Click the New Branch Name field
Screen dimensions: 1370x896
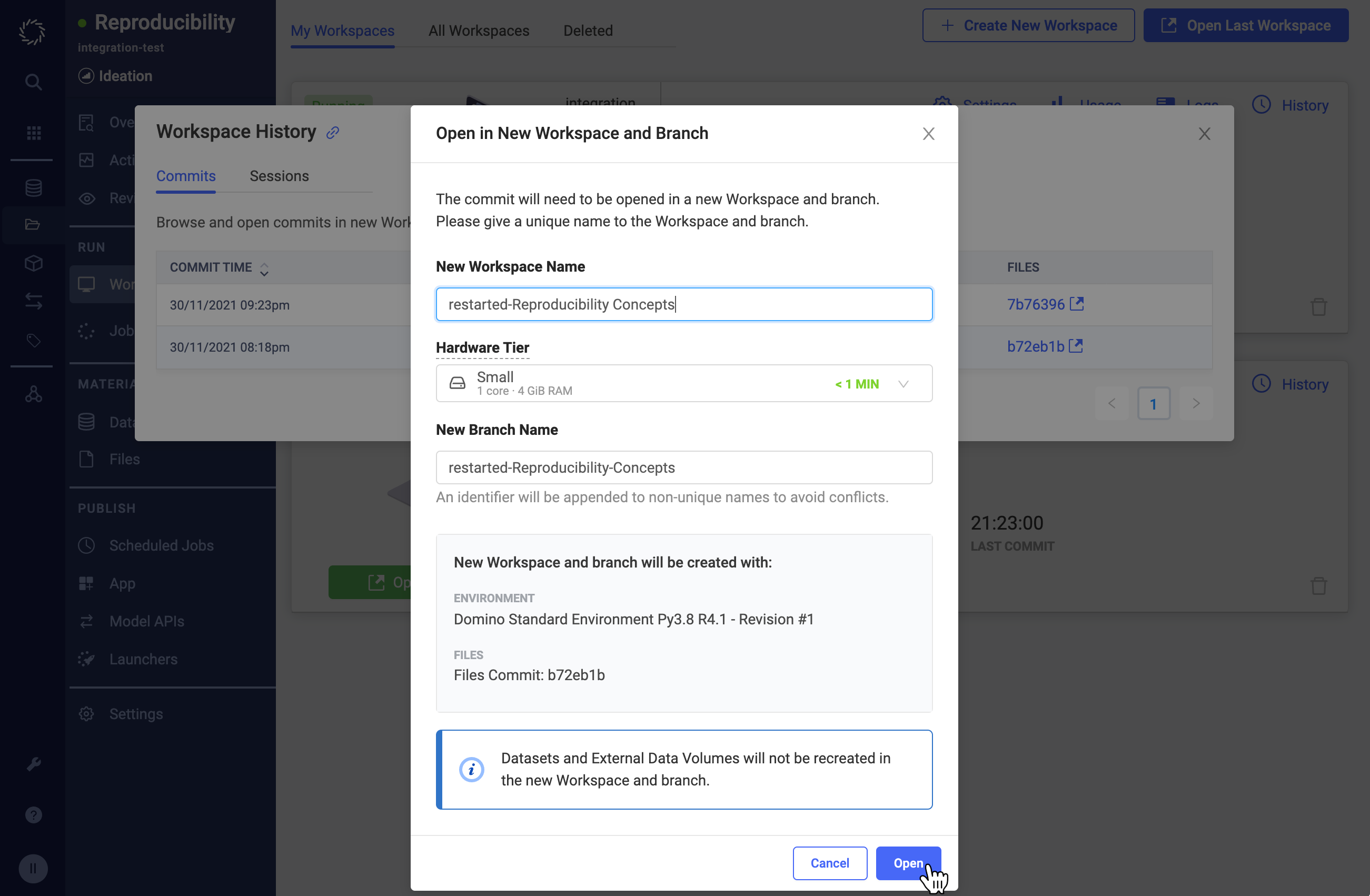[684, 467]
